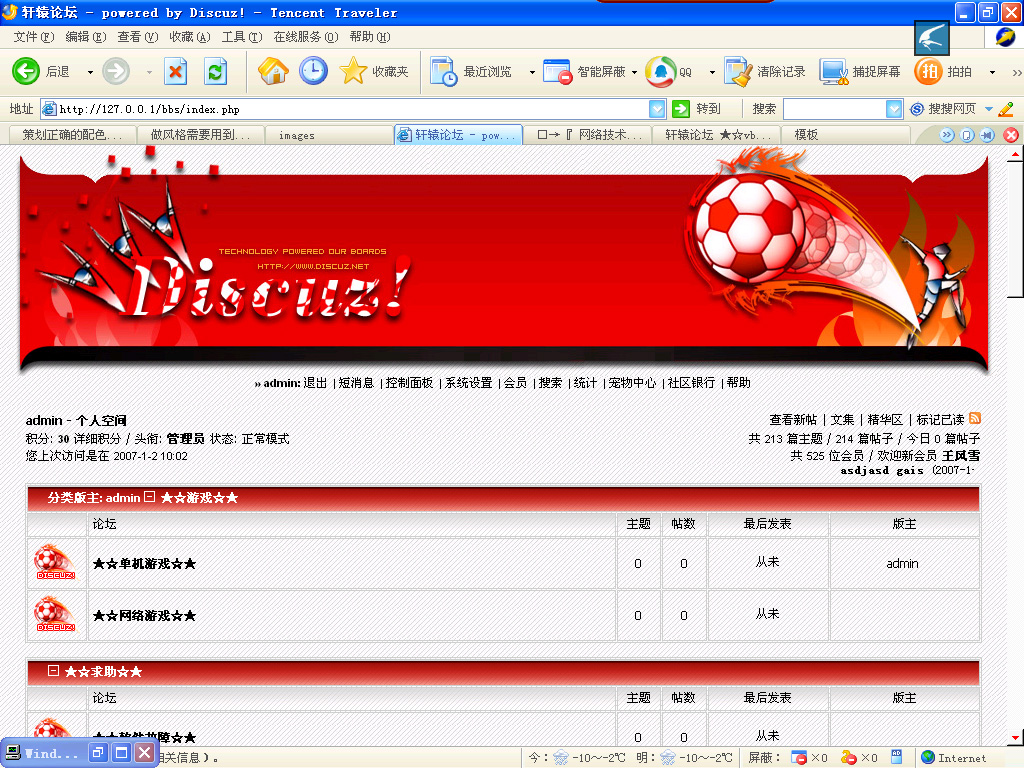Click tomorrow's weather icon after 明:
The width and height of the screenshot is (1024, 768).
(667, 758)
